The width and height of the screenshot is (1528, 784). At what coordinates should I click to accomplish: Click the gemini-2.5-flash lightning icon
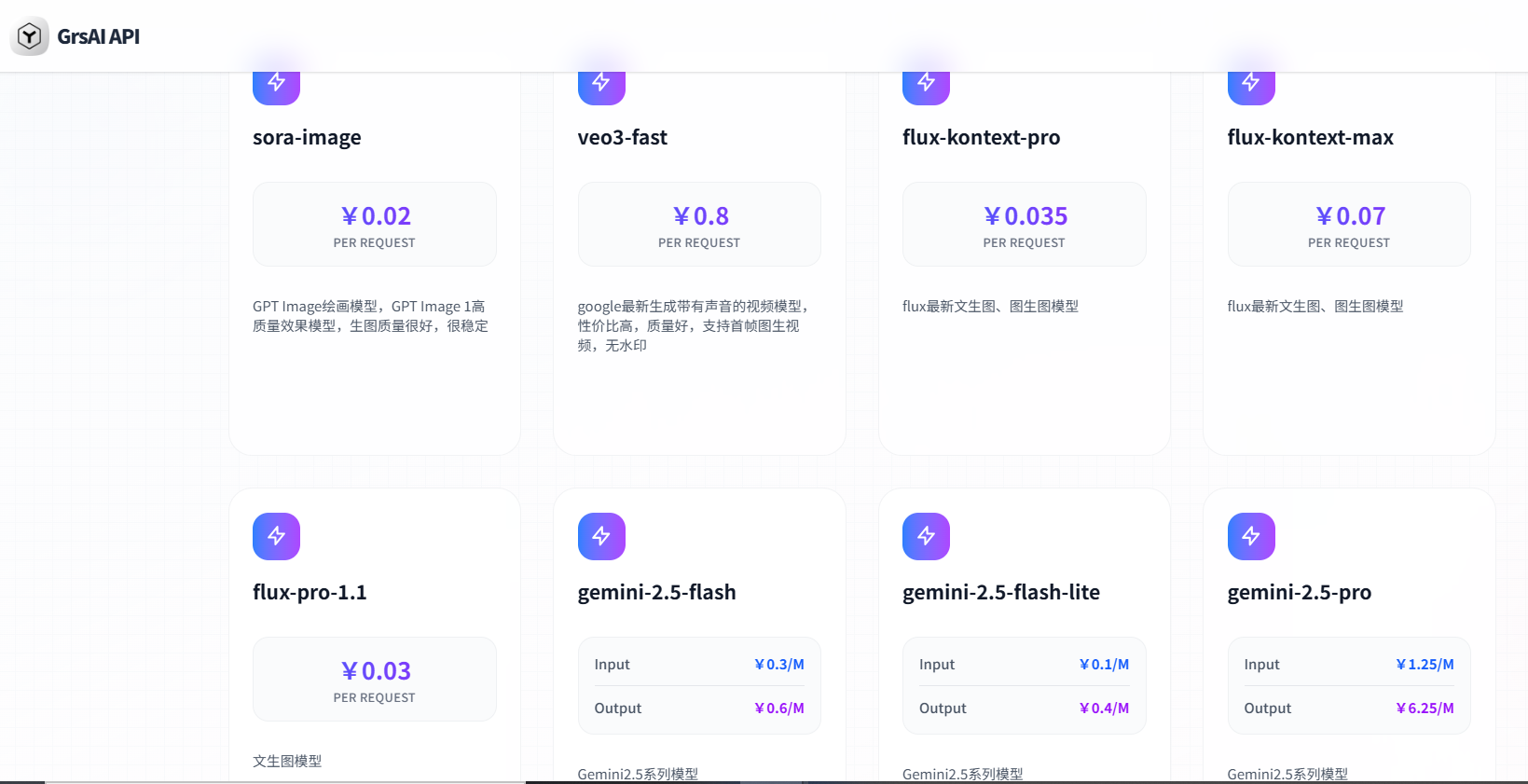click(601, 536)
